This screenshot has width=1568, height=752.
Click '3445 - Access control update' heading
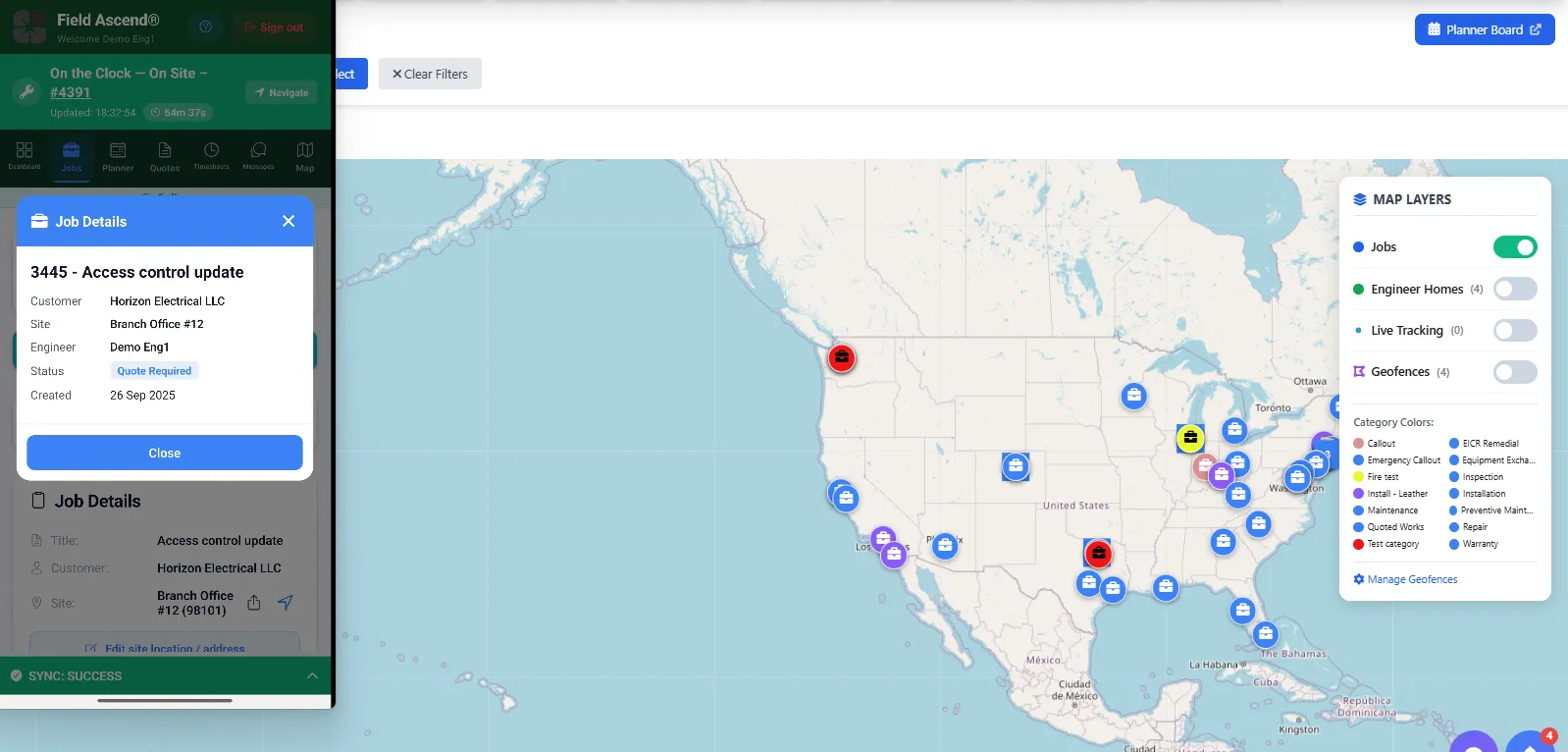point(137,272)
